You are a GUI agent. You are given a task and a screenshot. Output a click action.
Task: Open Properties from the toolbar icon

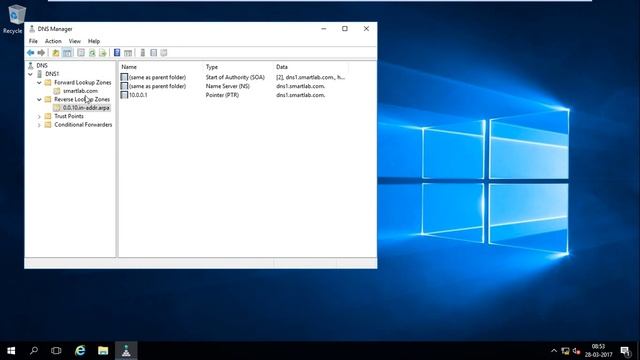click(x=81, y=53)
